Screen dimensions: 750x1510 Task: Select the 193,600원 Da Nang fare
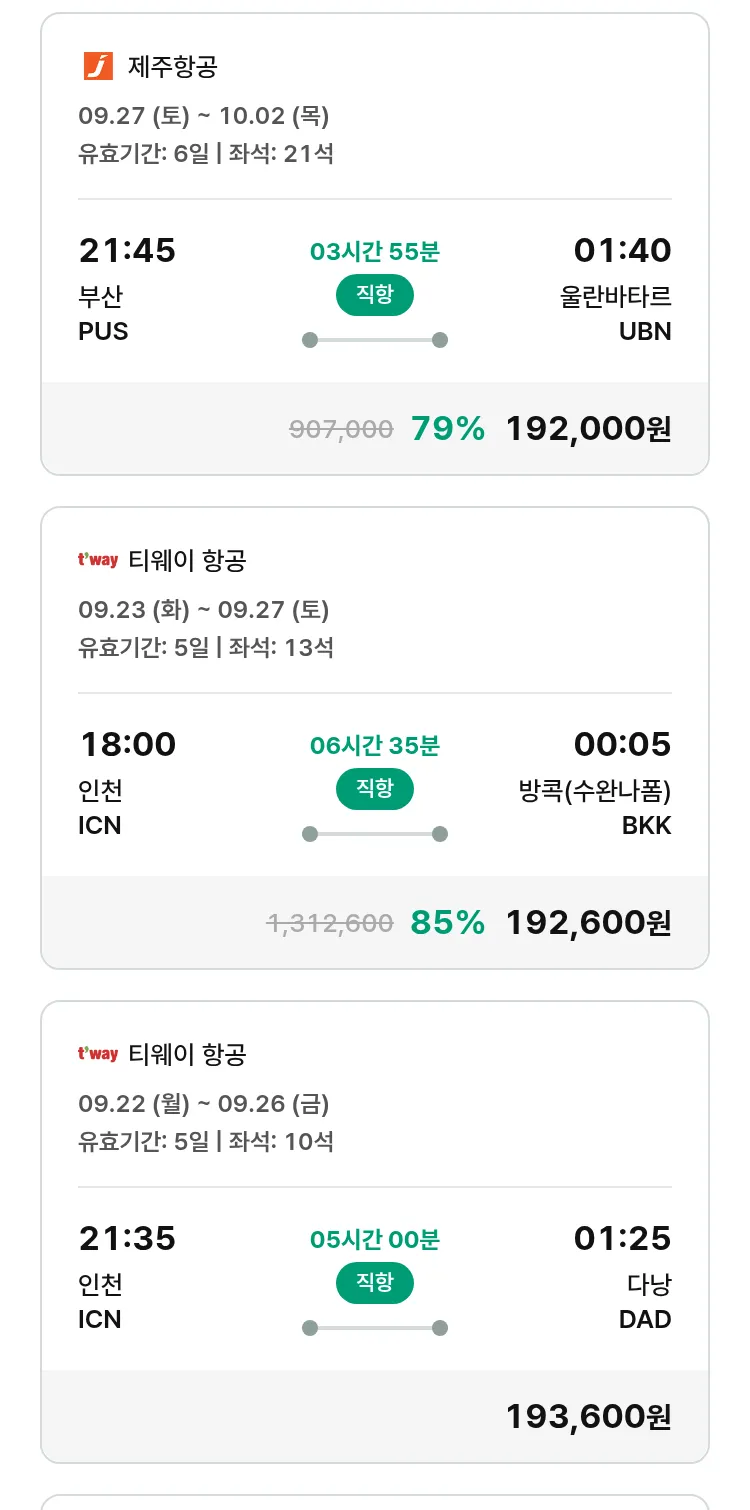pos(588,1417)
